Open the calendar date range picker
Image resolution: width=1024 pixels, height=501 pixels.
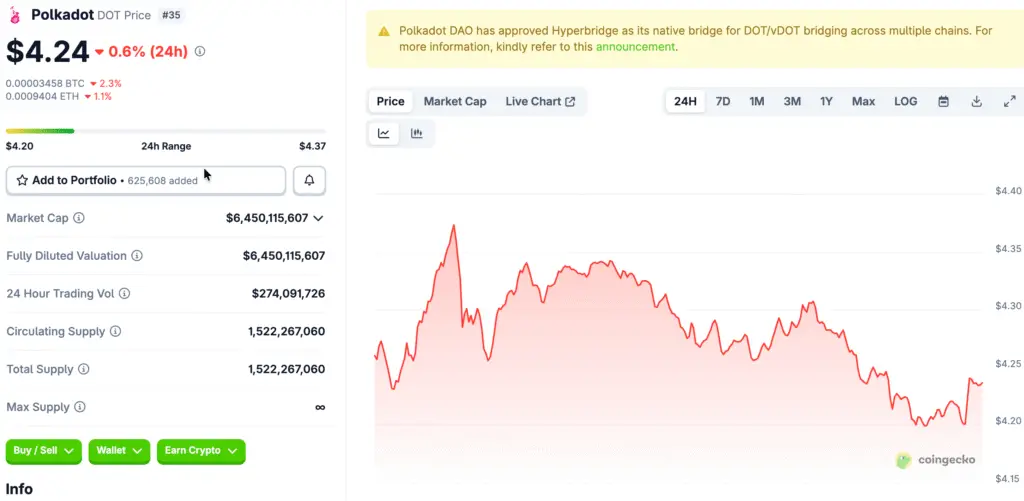tap(943, 101)
